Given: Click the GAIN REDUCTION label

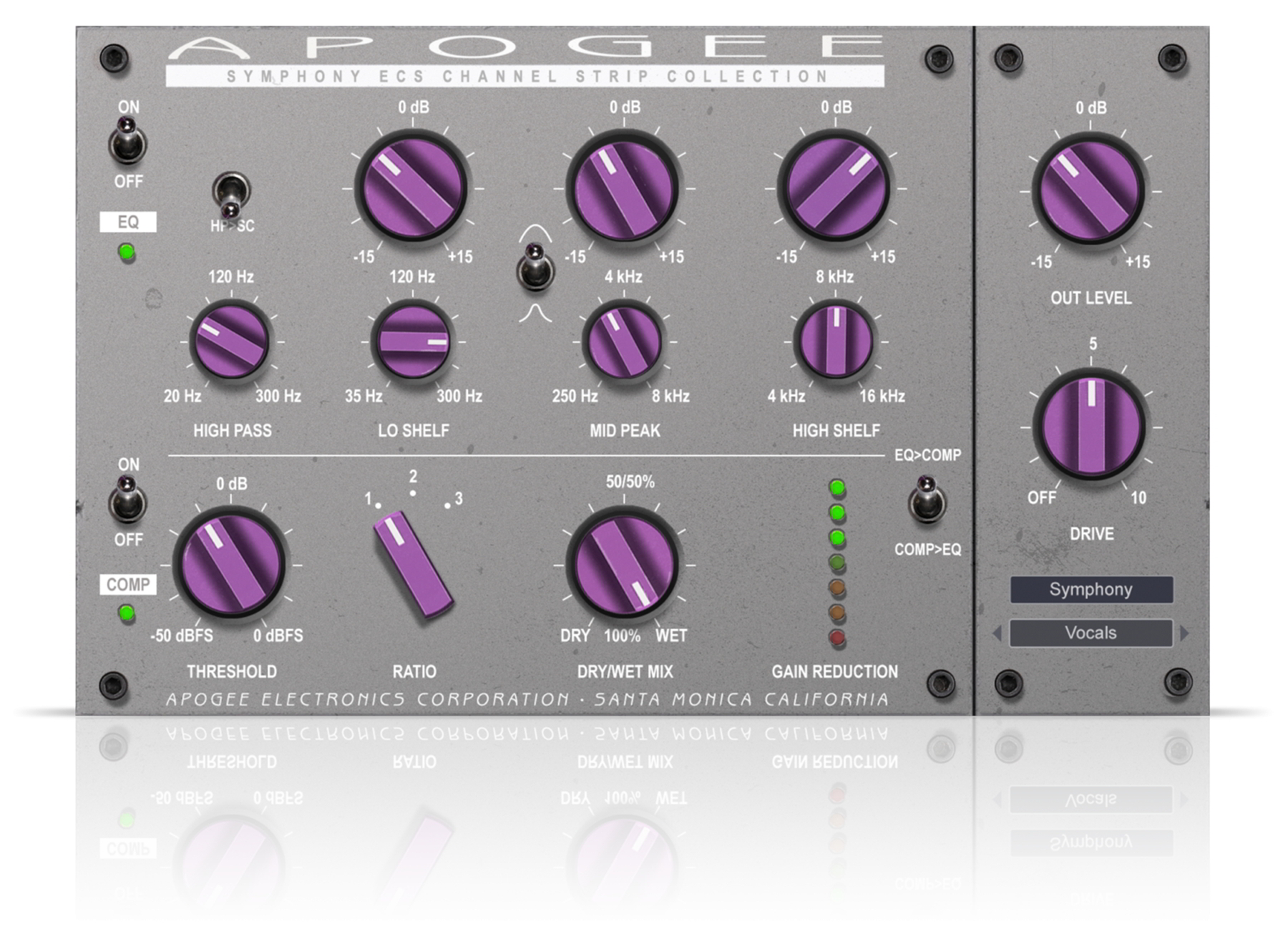Looking at the screenshot, I should point(834,671).
